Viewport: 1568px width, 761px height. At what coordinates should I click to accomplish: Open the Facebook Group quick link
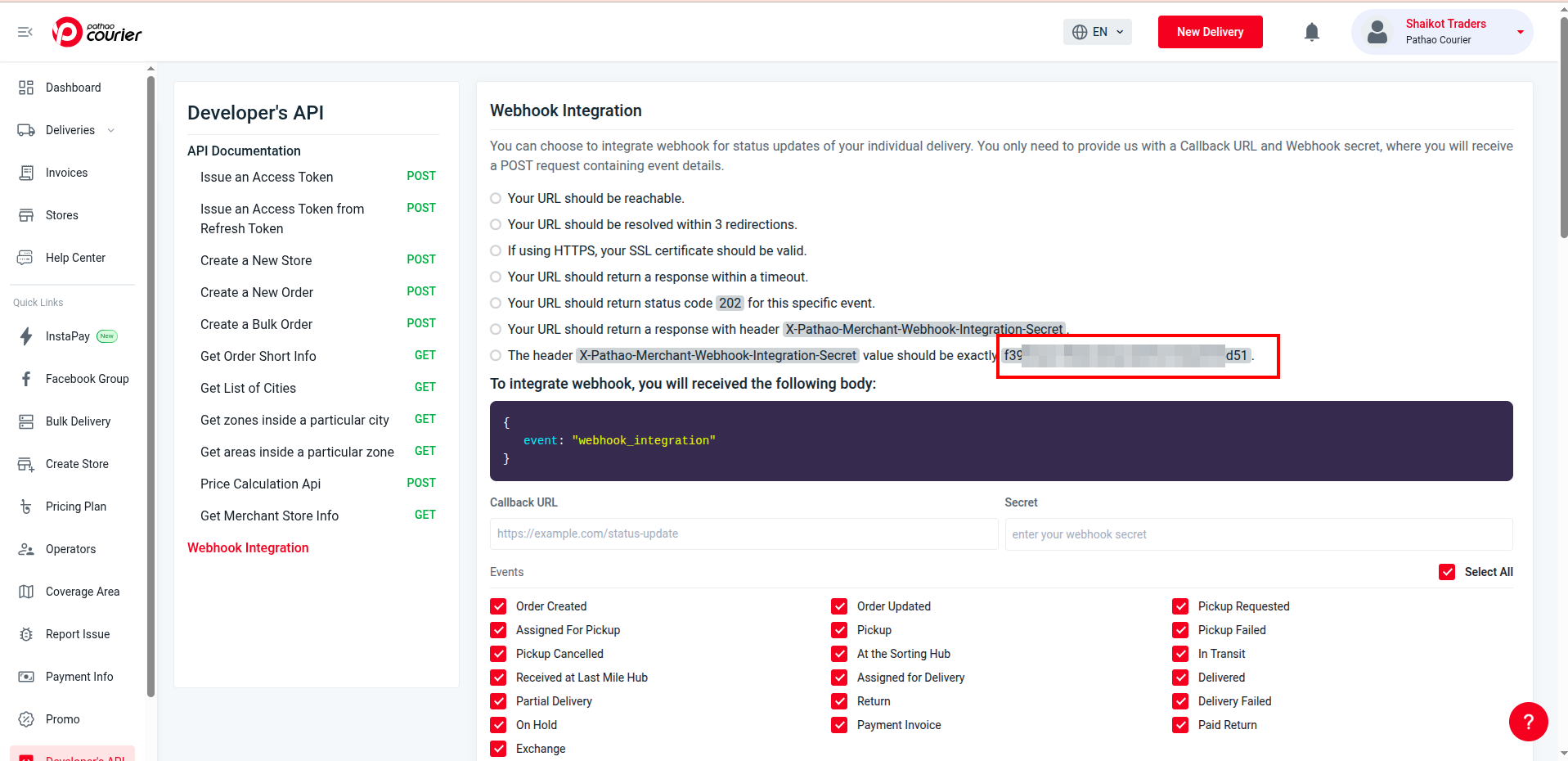(x=26, y=379)
